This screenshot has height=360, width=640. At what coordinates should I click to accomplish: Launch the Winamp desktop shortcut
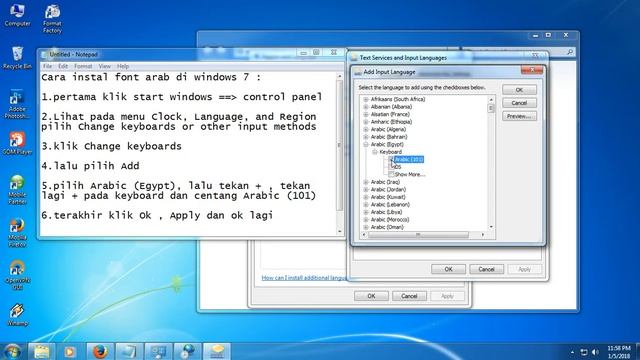17,315
